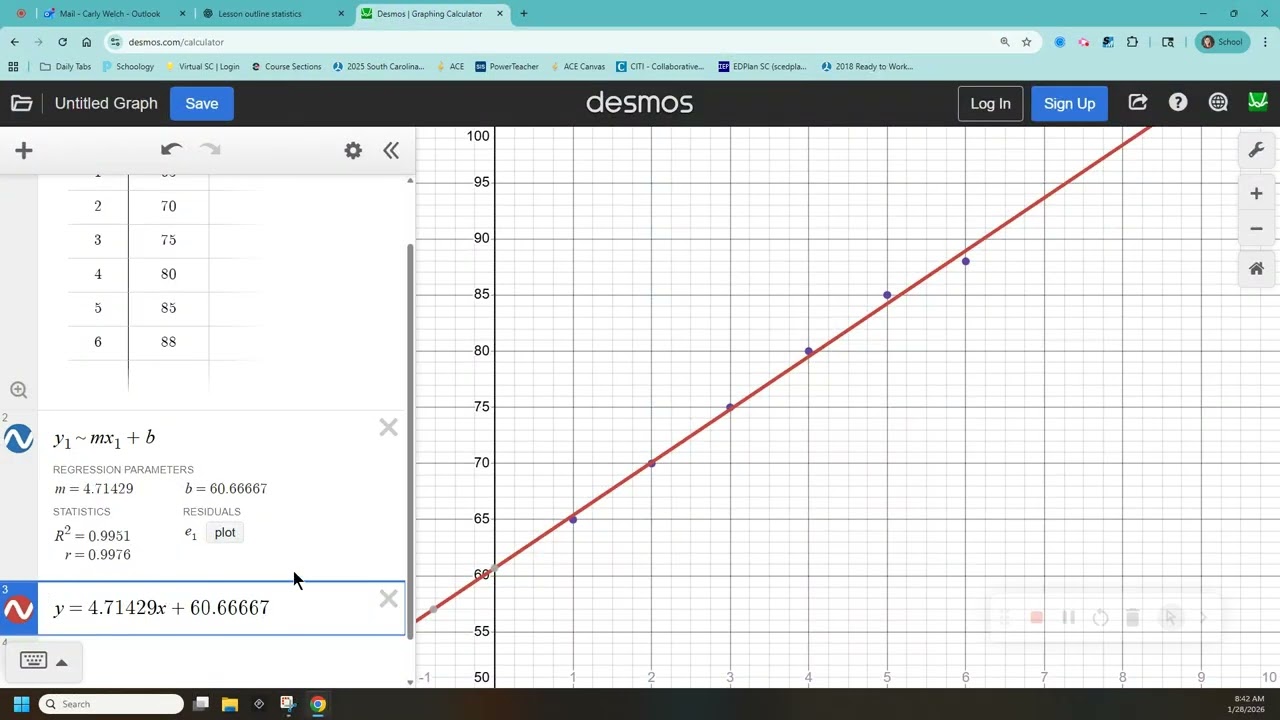
Task: Edit the y = 4.71429x + 60.66667 expression
Action: coord(161,608)
